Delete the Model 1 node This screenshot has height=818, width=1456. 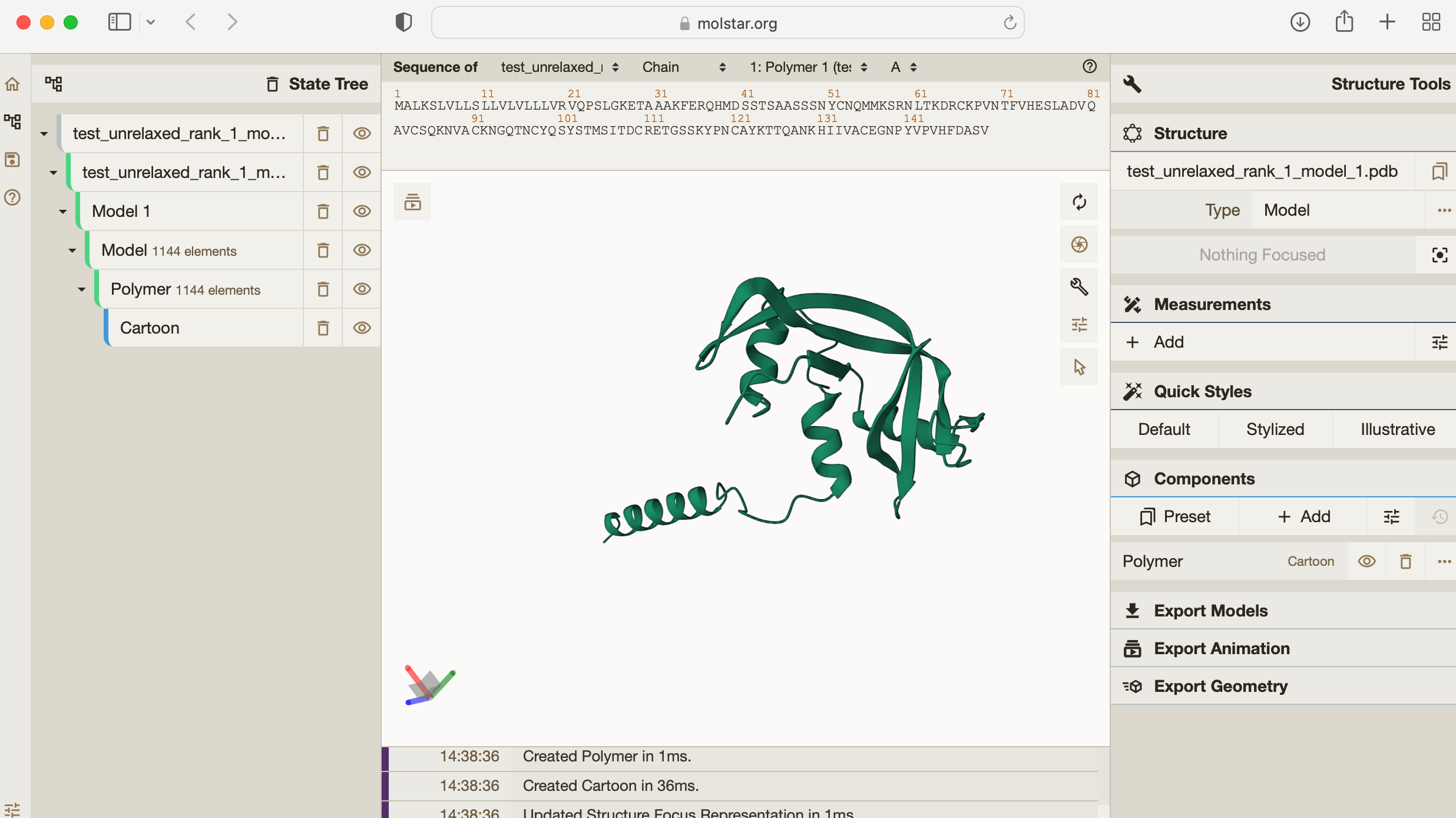(323, 212)
